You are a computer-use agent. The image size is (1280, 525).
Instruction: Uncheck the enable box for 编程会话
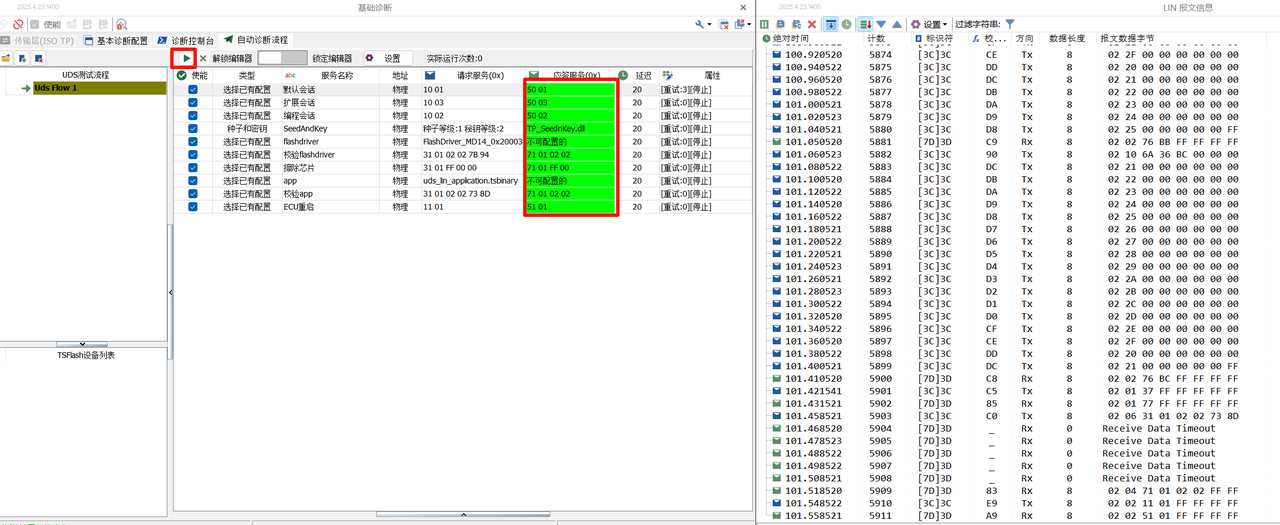click(x=193, y=116)
